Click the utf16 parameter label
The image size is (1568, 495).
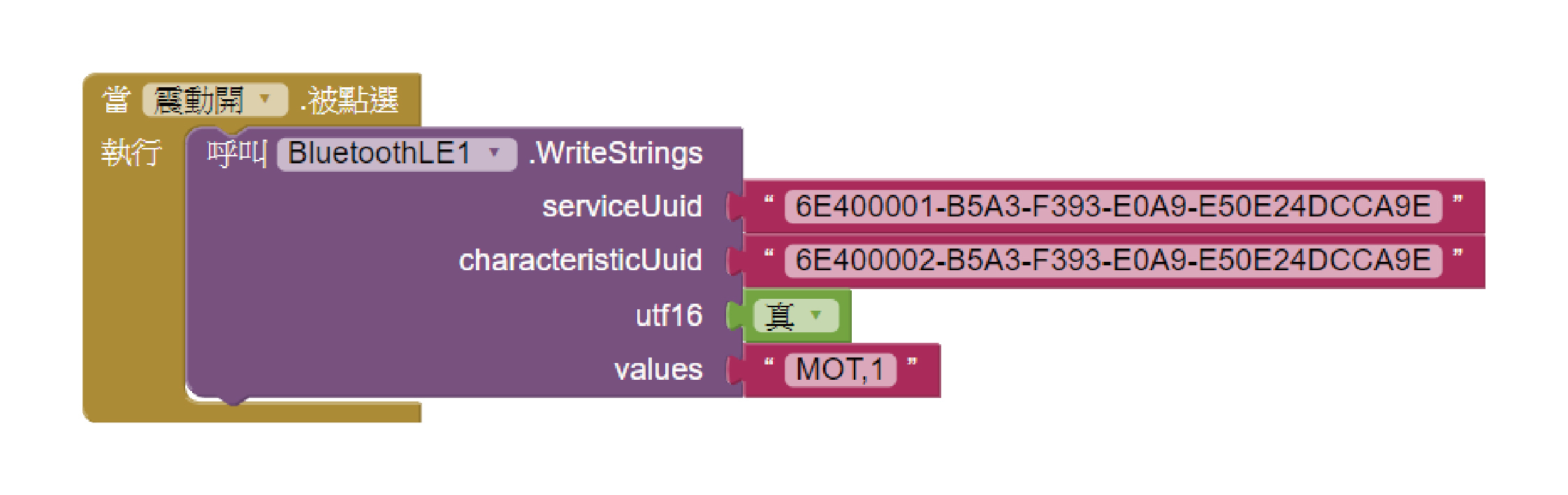[x=669, y=316]
